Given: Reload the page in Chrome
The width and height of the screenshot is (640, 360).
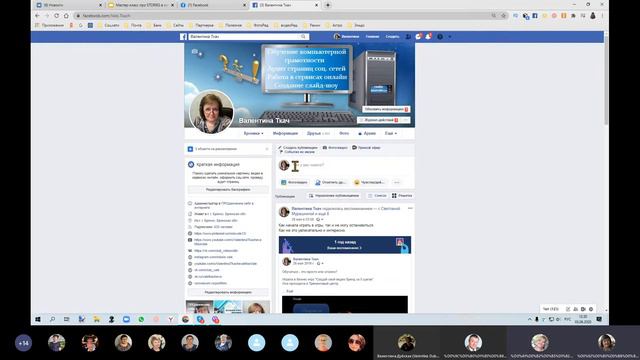Looking at the screenshot, I should [56, 16].
